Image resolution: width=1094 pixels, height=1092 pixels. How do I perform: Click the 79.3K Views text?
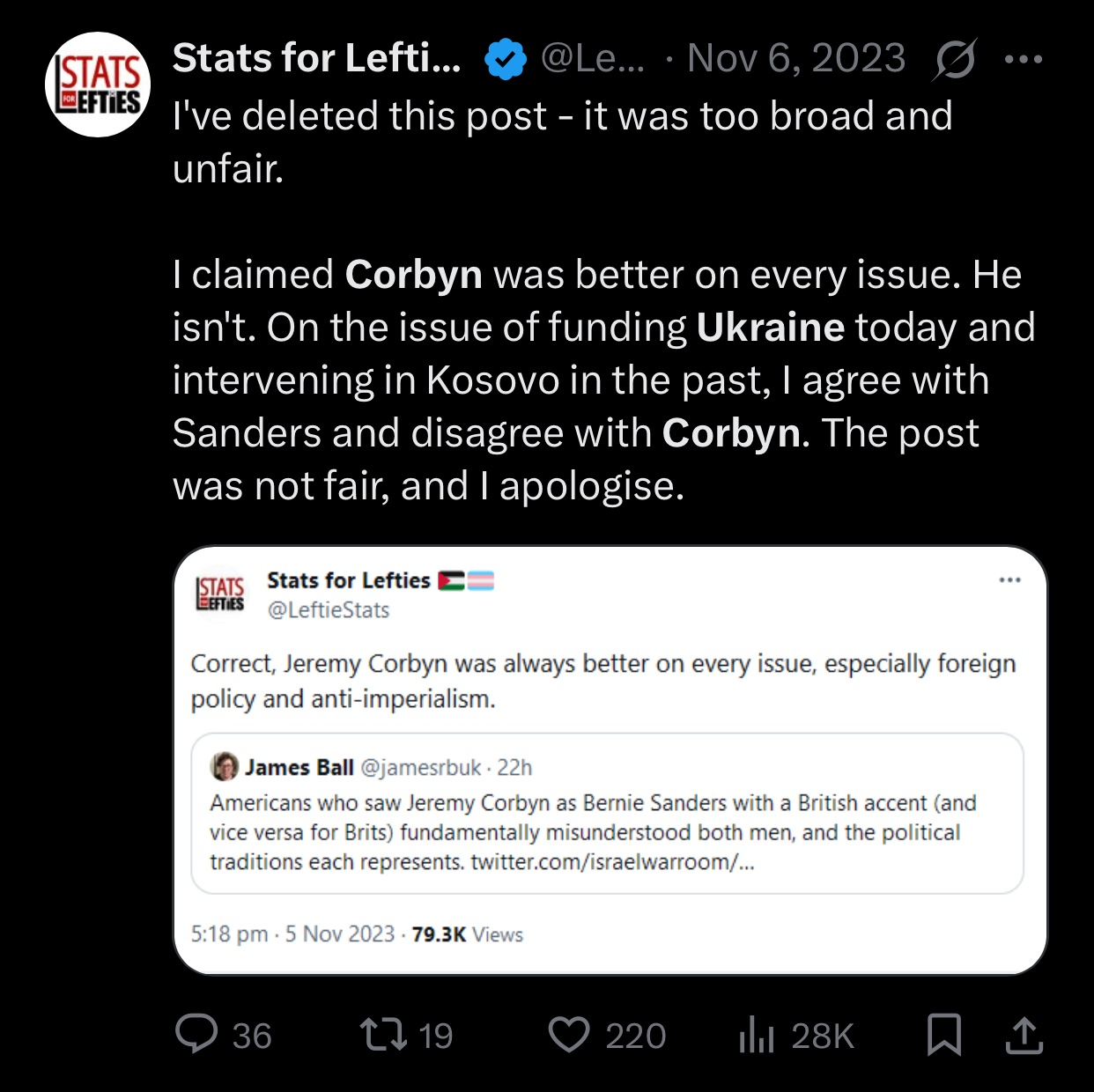pos(467,934)
